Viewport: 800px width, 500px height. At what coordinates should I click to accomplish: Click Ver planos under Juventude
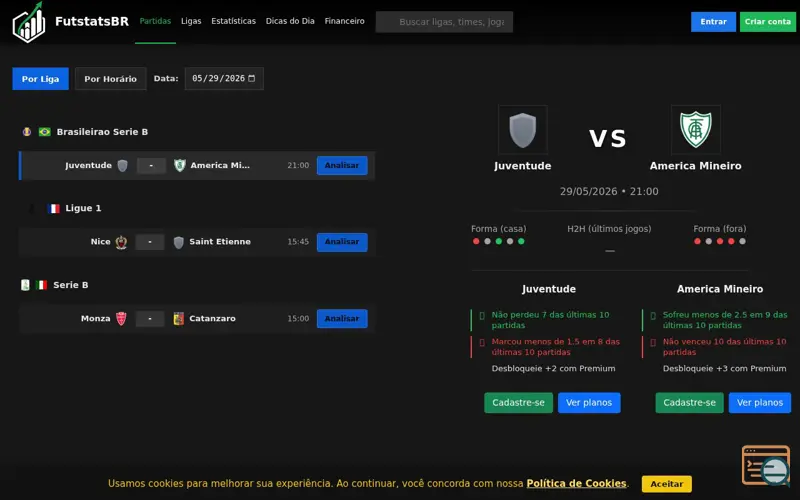coord(589,403)
